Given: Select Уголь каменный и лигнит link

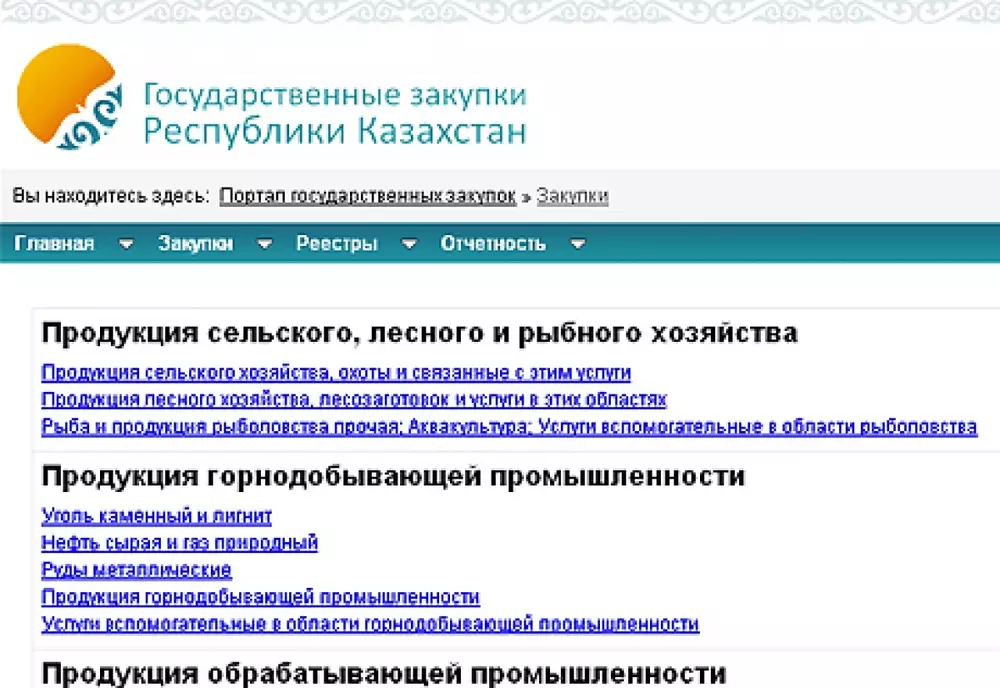Looking at the screenshot, I should [x=157, y=516].
